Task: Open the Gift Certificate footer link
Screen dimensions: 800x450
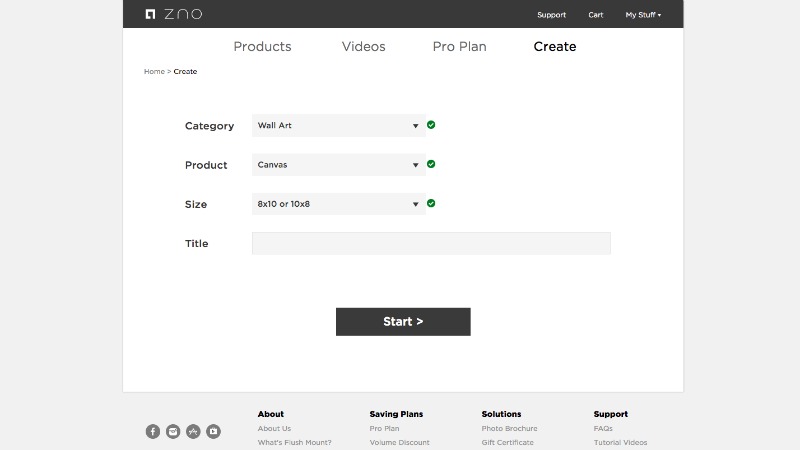Action: coord(508,442)
